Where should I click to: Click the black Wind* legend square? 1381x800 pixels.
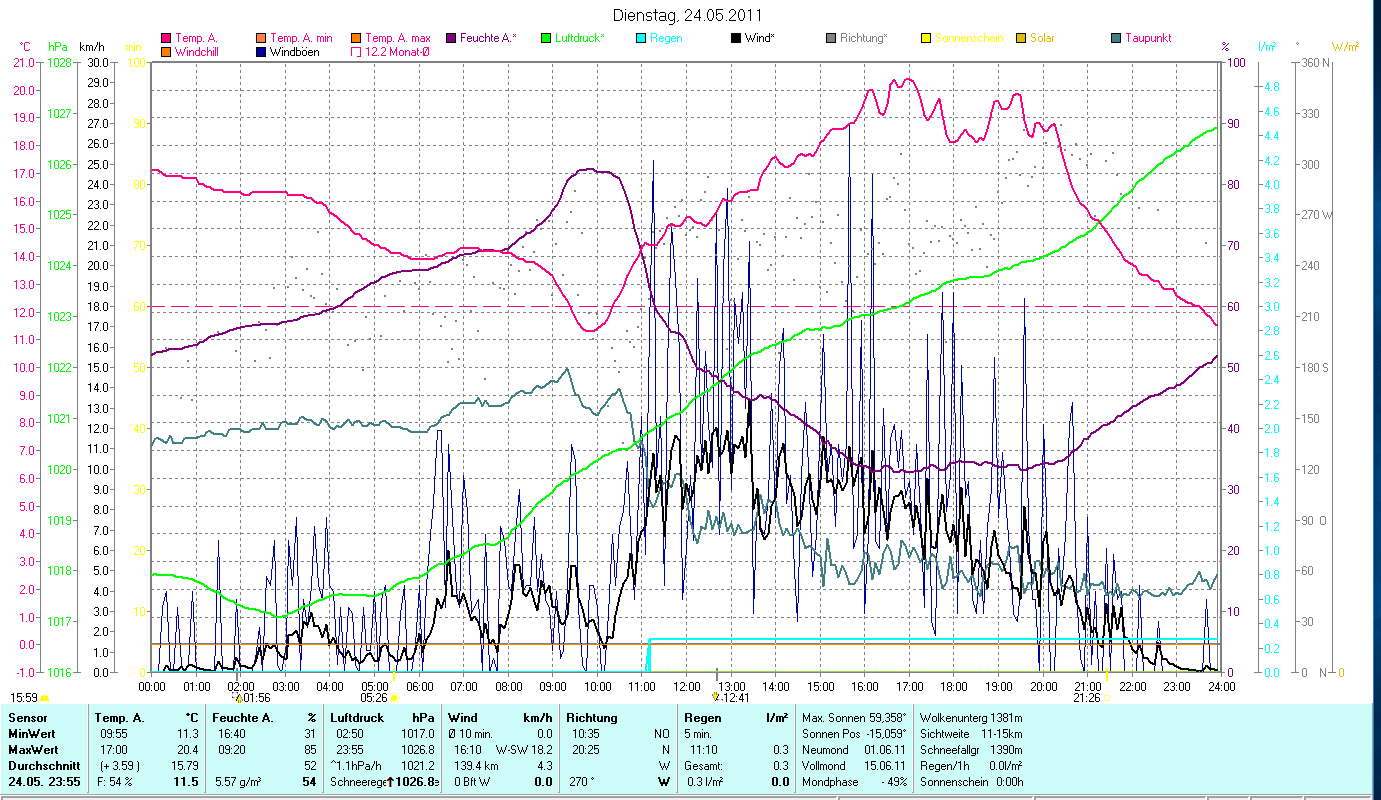736,38
